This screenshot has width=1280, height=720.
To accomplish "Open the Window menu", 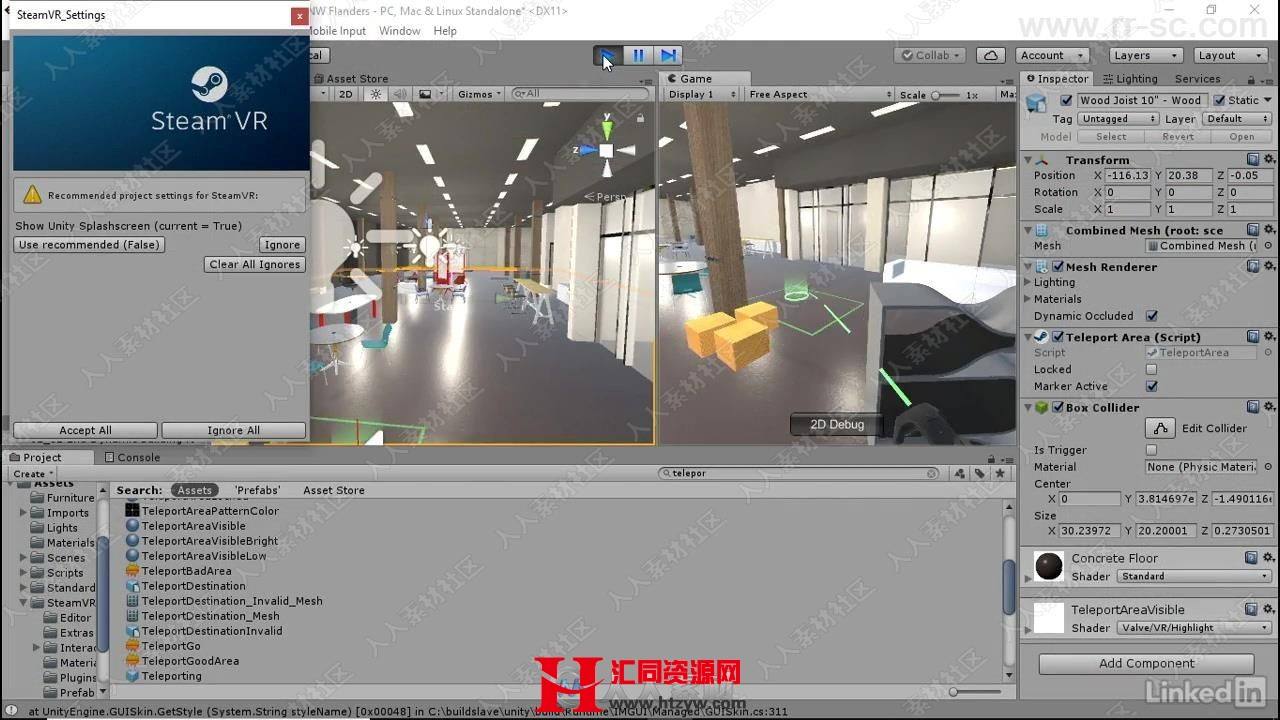I will click(399, 31).
